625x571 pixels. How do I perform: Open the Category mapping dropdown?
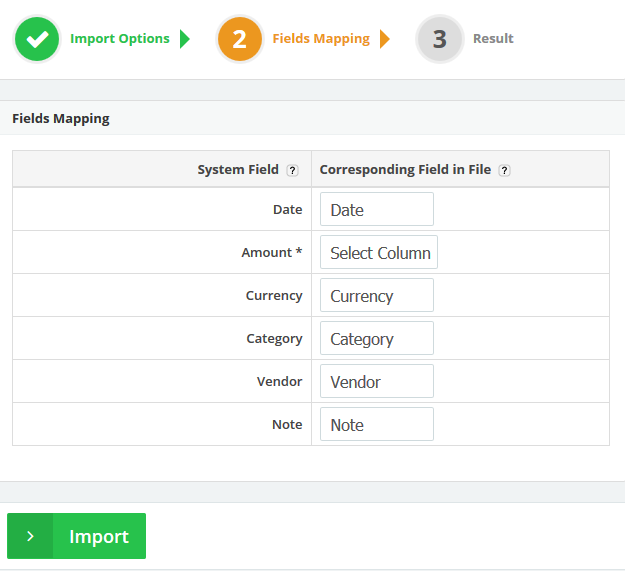(x=377, y=339)
